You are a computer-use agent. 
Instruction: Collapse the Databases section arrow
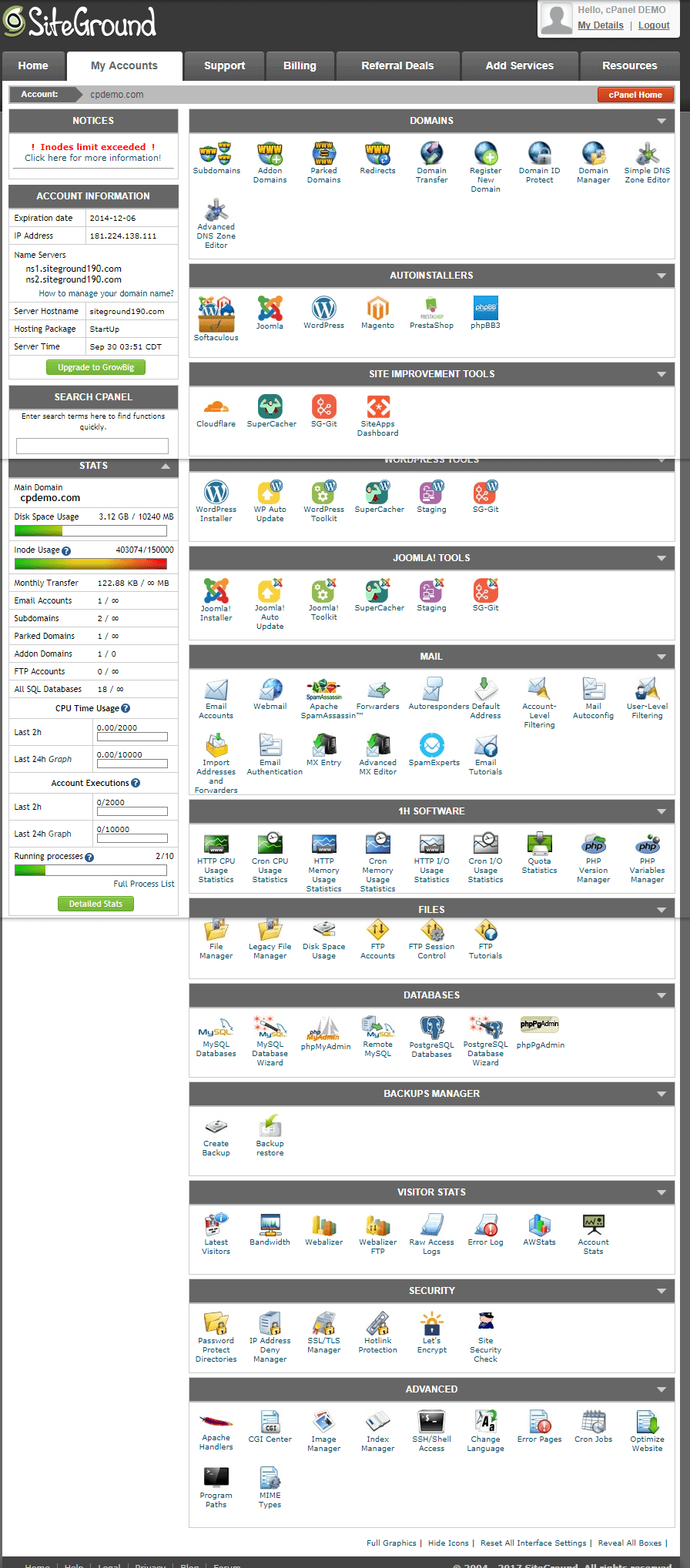[x=662, y=995]
